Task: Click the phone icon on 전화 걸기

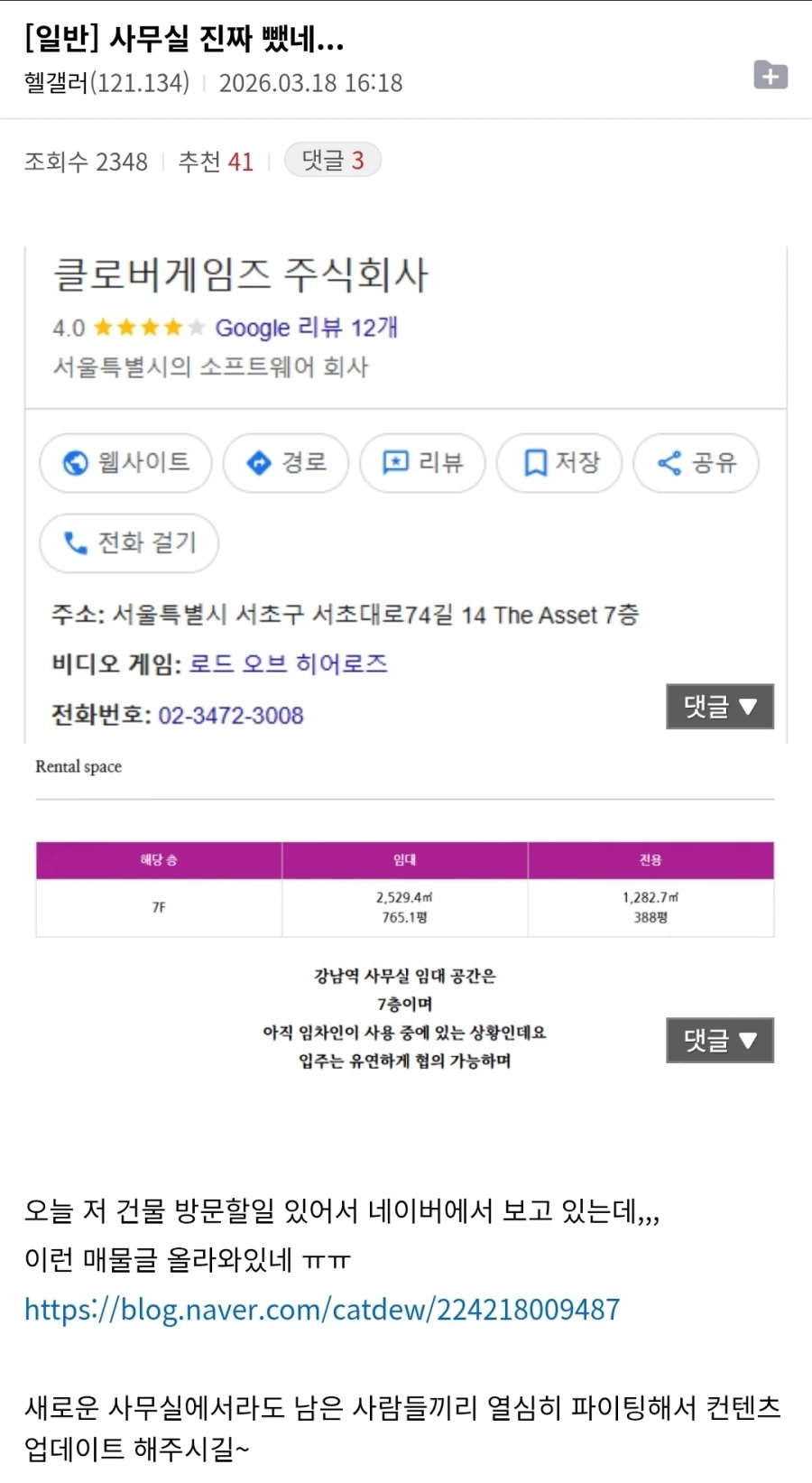Action: pos(75,542)
